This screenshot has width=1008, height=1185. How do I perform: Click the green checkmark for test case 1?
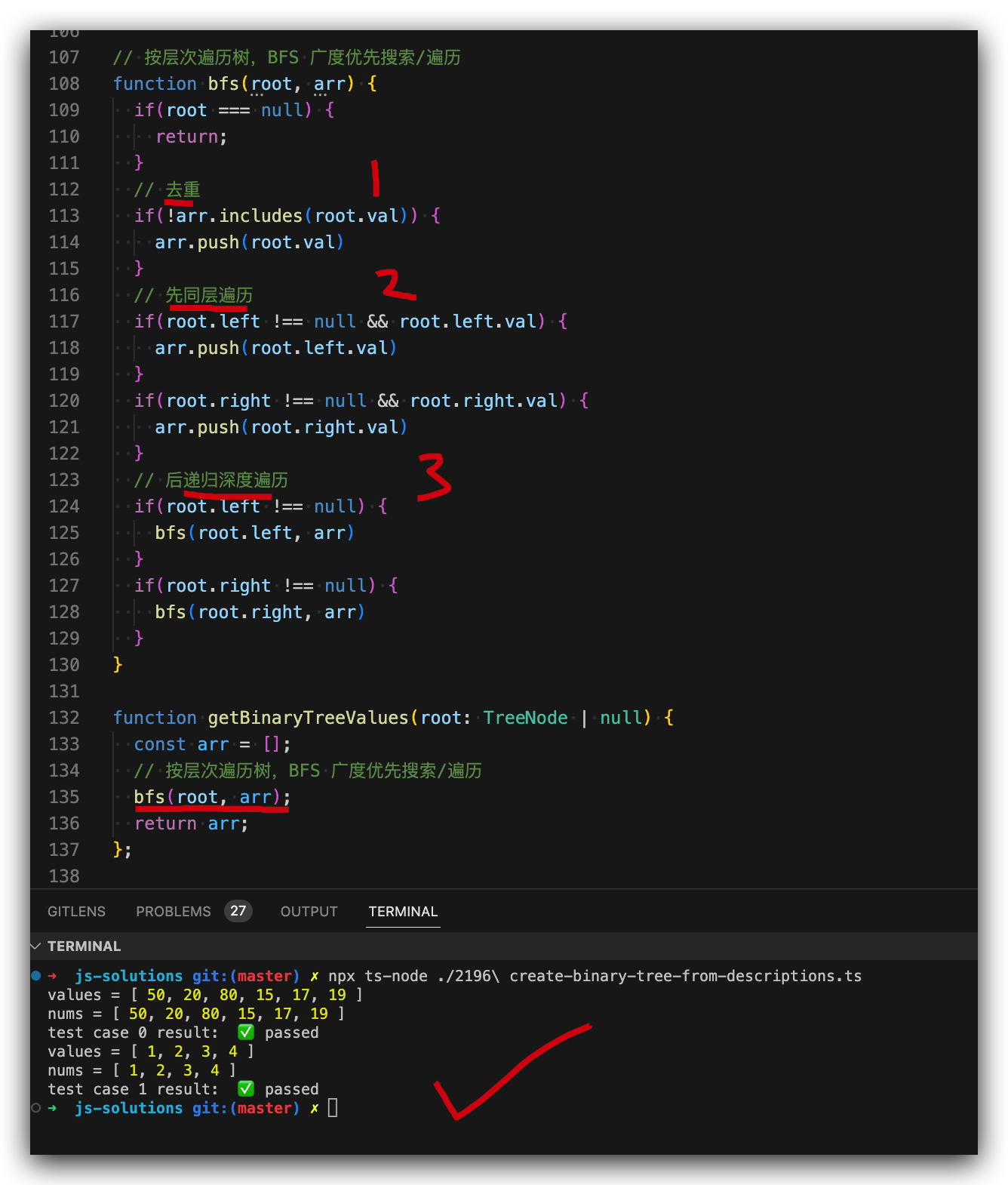point(246,1088)
